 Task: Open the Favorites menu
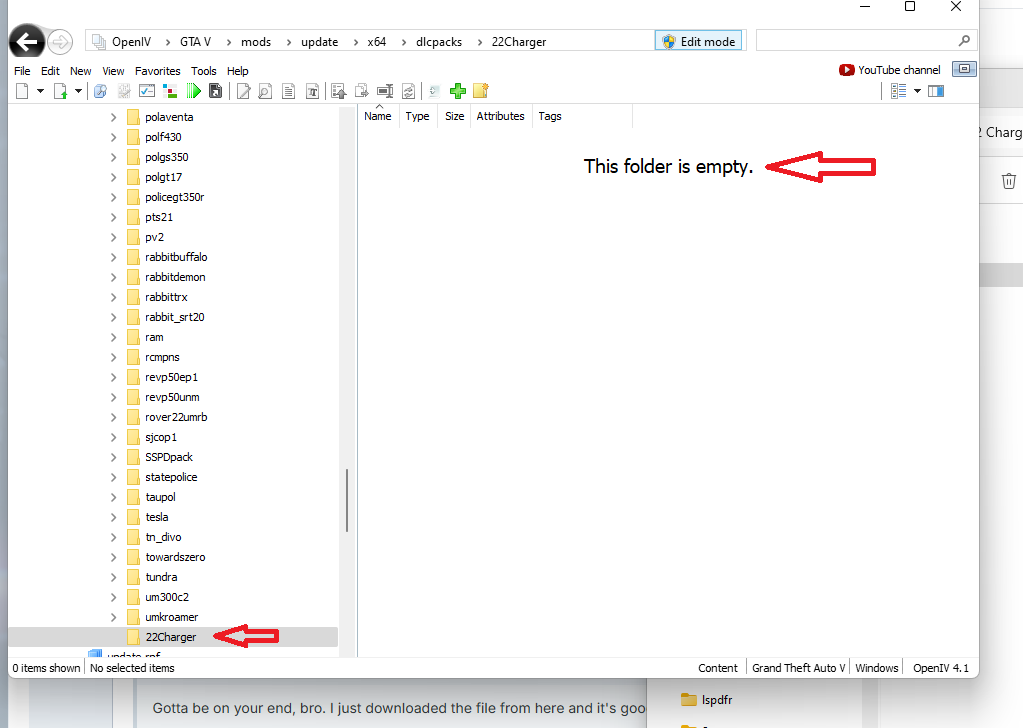(x=157, y=71)
